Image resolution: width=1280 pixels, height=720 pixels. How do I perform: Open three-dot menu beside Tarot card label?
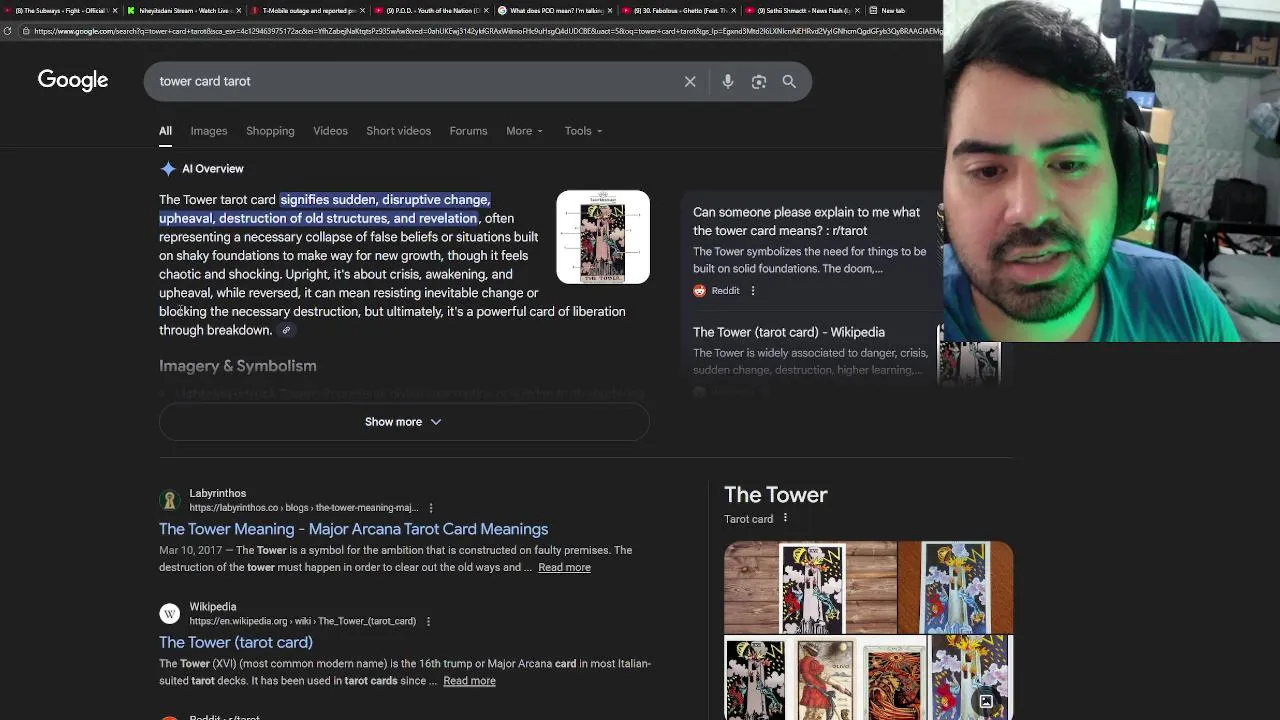pyautogui.click(x=785, y=518)
